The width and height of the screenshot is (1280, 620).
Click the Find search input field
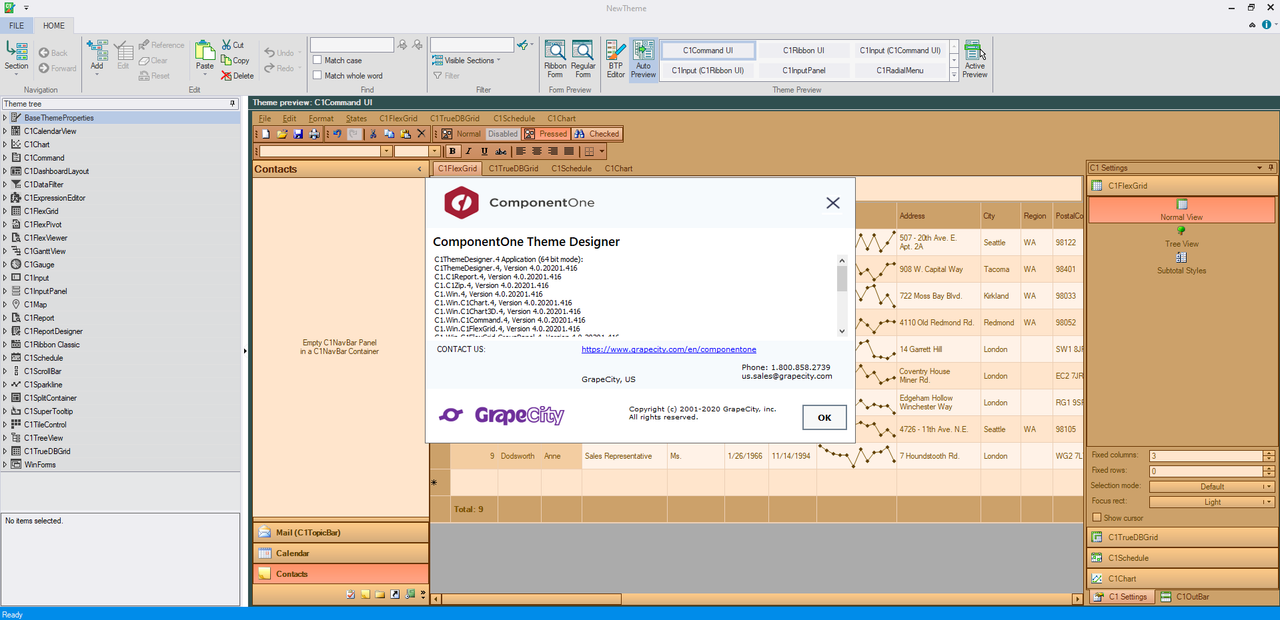coord(352,45)
